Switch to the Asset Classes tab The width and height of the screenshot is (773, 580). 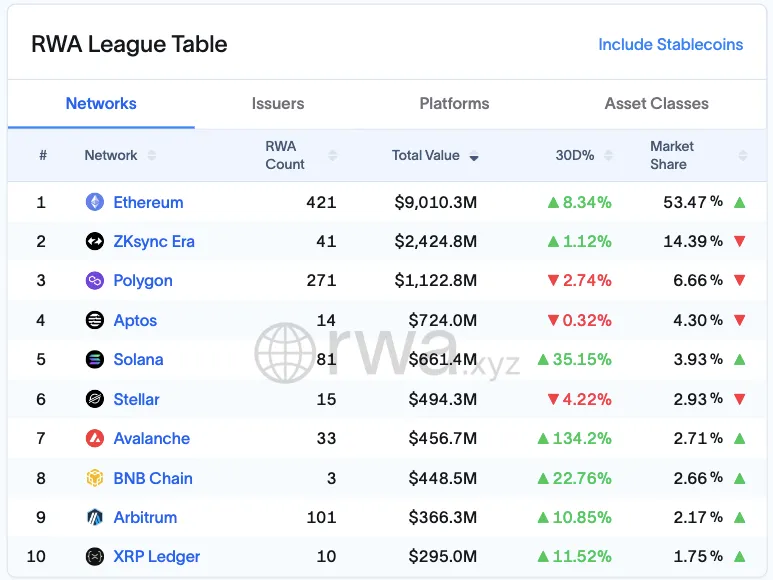[x=657, y=103]
